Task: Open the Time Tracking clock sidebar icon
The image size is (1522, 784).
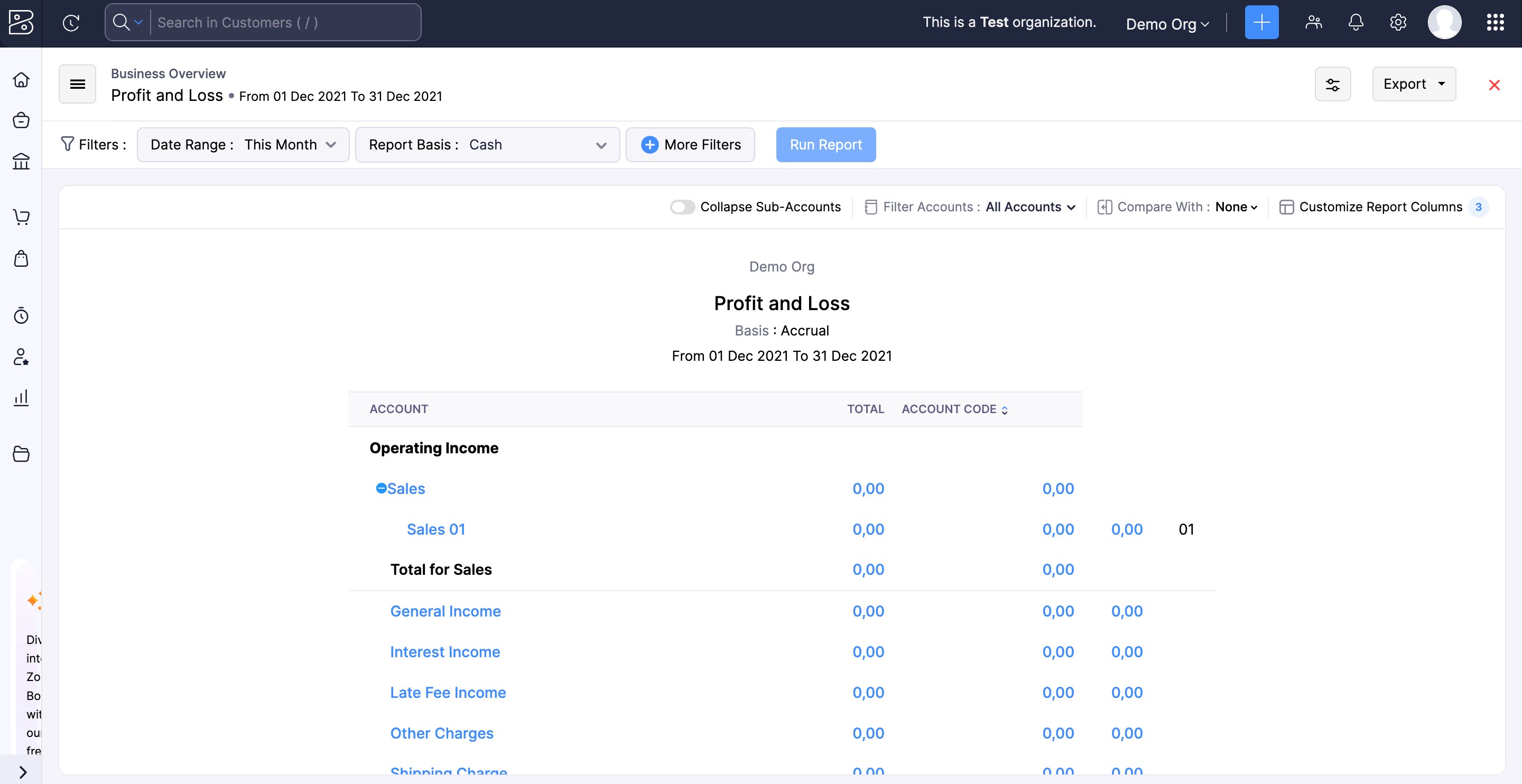Action: tap(21, 315)
